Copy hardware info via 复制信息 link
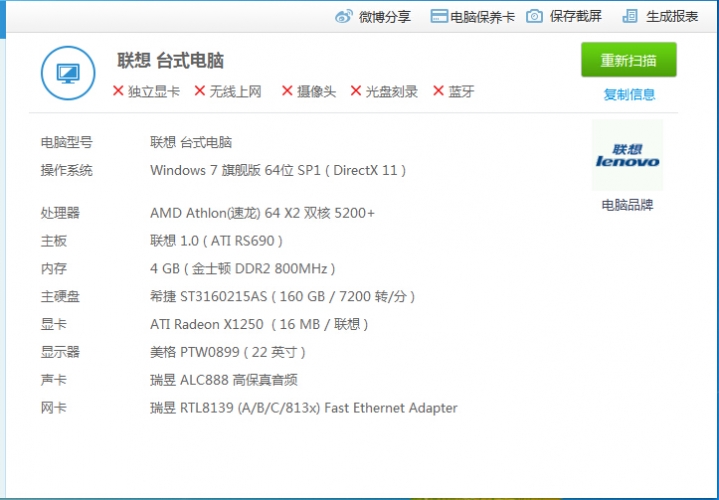The height and width of the screenshot is (500, 719). point(629,94)
